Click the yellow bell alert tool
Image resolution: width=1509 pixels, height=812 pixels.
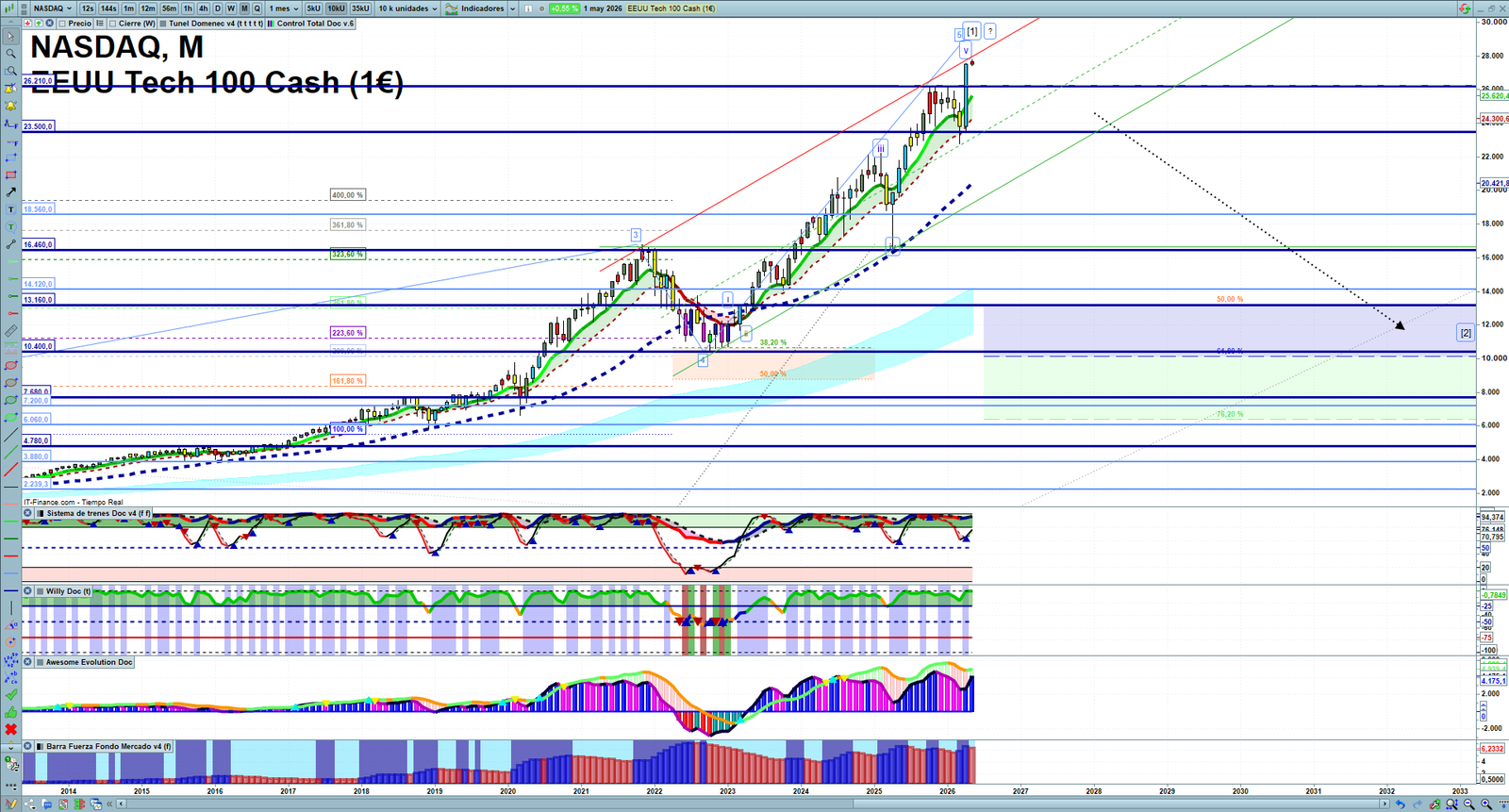point(11,106)
